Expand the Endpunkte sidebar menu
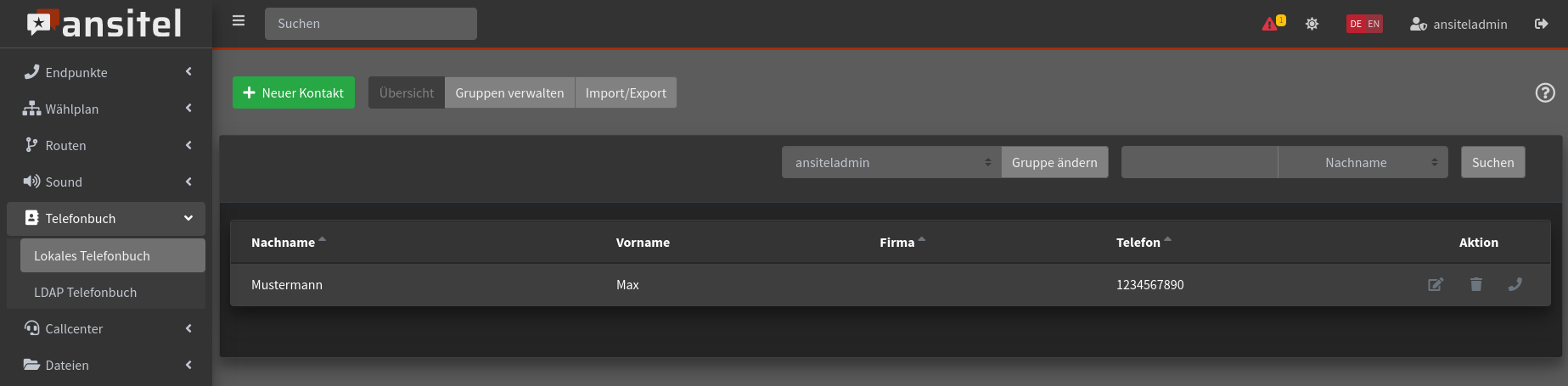Screen dimensions: 1568x386 [106, 73]
